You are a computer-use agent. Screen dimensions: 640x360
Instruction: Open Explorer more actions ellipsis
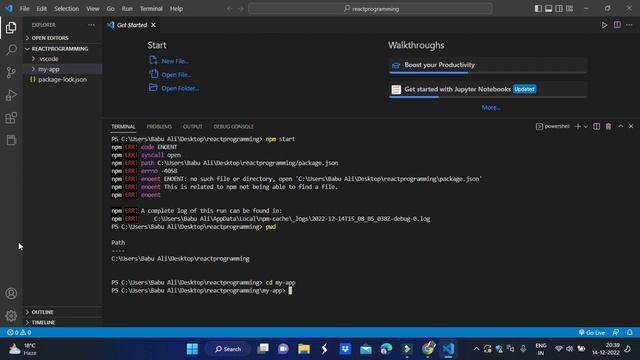pos(91,25)
